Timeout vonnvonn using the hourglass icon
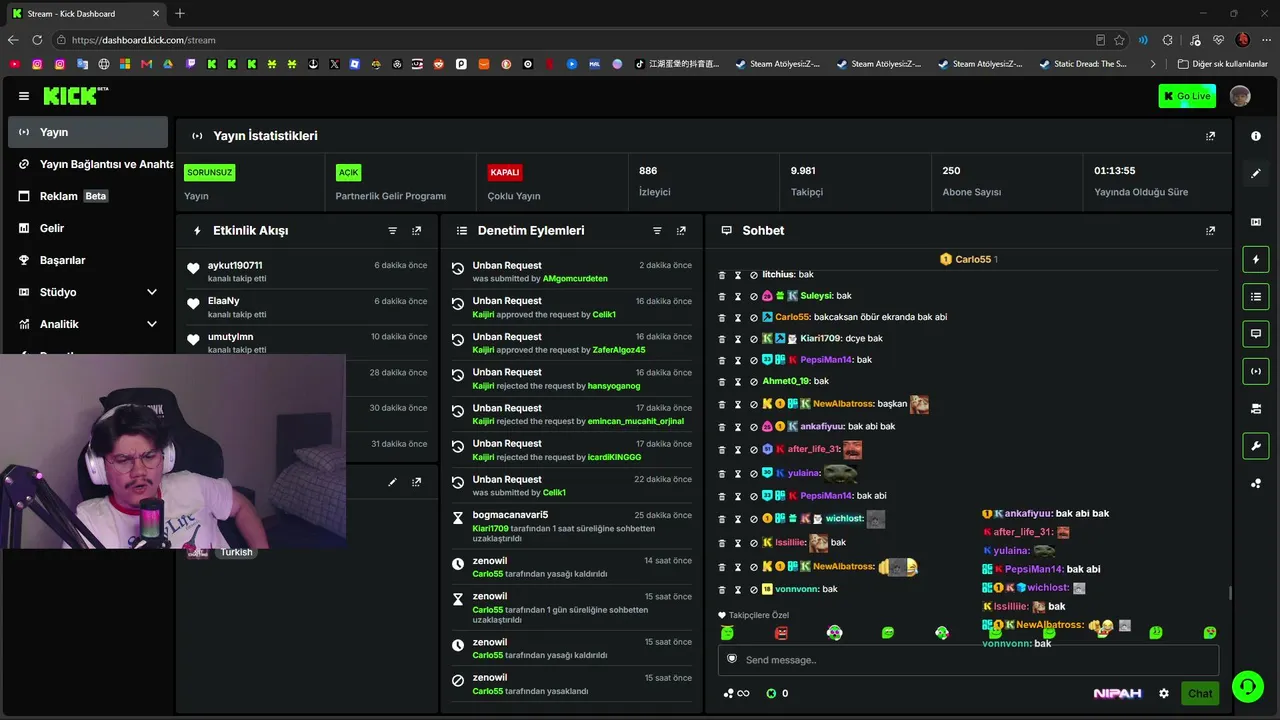 pos(738,590)
